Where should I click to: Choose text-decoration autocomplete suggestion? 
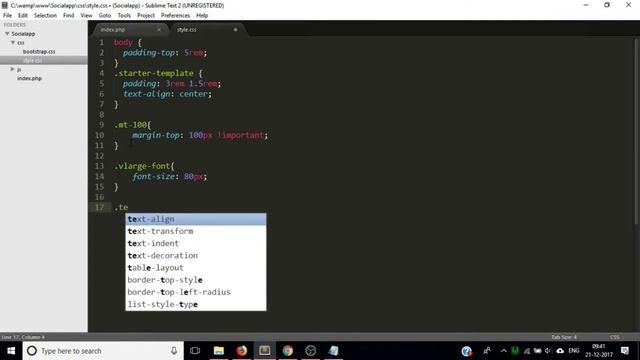[x=196, y=256]
